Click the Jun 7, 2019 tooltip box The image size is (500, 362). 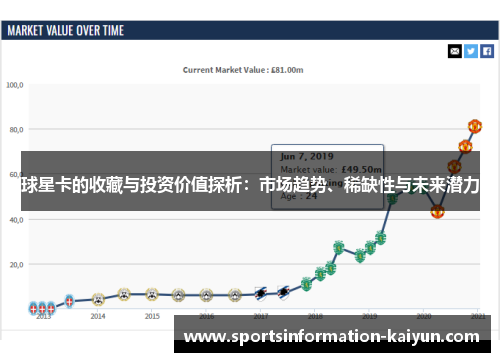click(x=327, y=177)
